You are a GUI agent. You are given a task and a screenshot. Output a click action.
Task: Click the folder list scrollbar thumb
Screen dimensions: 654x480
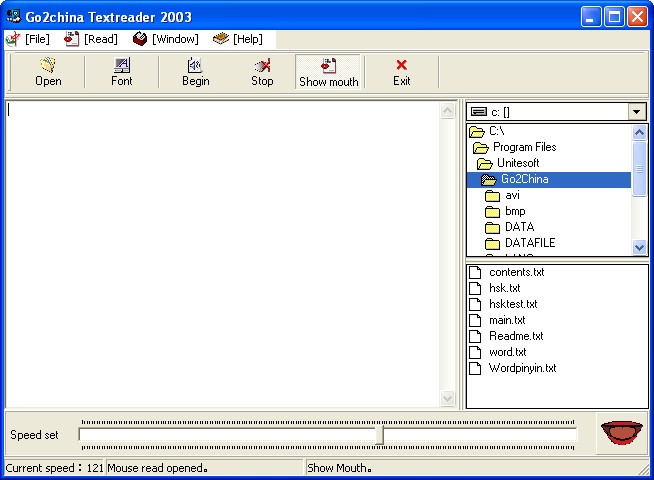pyautogui.click(x=639, y=168)
